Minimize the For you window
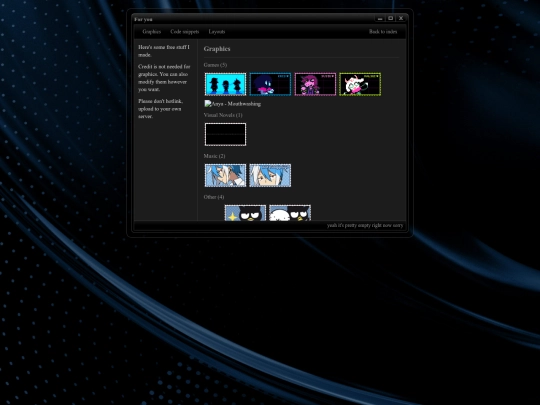540x405 pixels. click(x=380, y=19)
